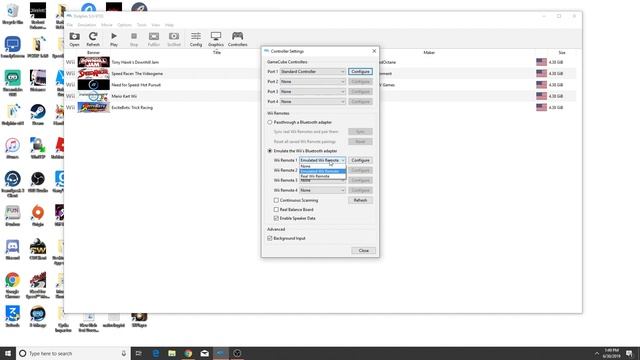Choose Real Wii Remote in dropdown list
The width and height of the screenshot is (640, 360).
pos(322,176)
